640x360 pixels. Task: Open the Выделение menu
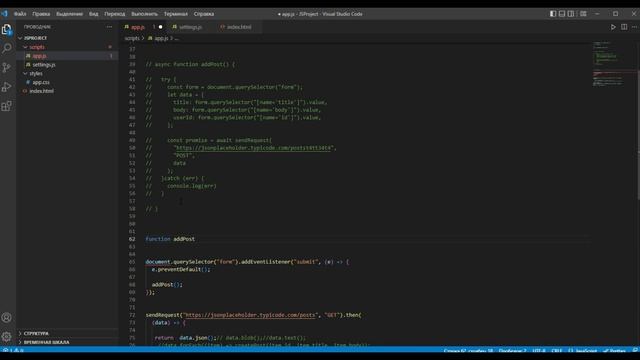tap(69, 14)
